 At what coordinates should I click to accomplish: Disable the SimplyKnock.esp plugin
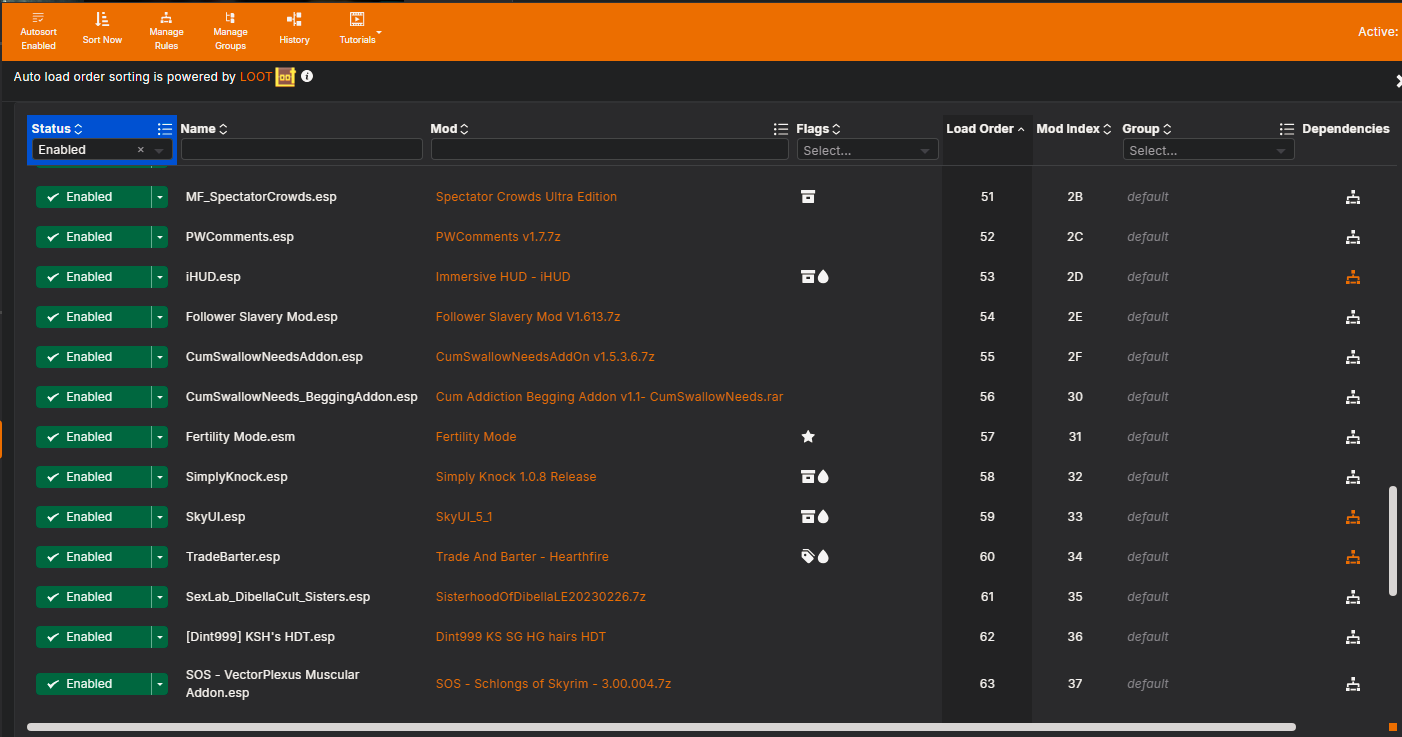(x=93, y=477)
